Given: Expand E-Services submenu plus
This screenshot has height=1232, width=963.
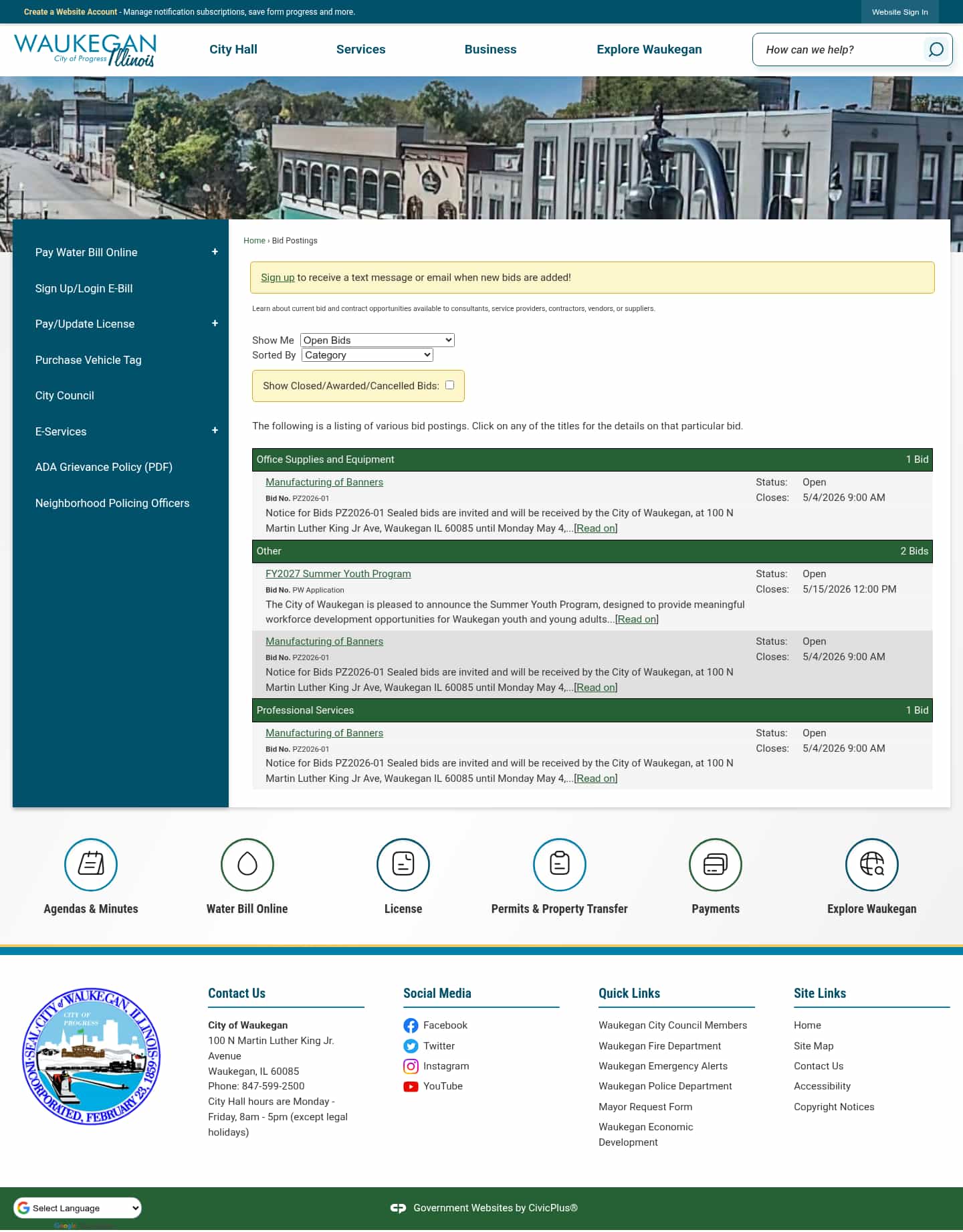Looking at the screenshot, I should click(215, 430).
